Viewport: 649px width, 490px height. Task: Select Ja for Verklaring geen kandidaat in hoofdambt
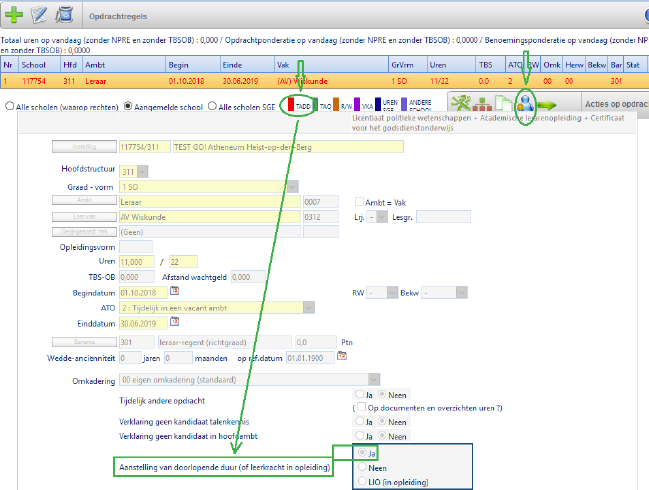click(359, 435)
